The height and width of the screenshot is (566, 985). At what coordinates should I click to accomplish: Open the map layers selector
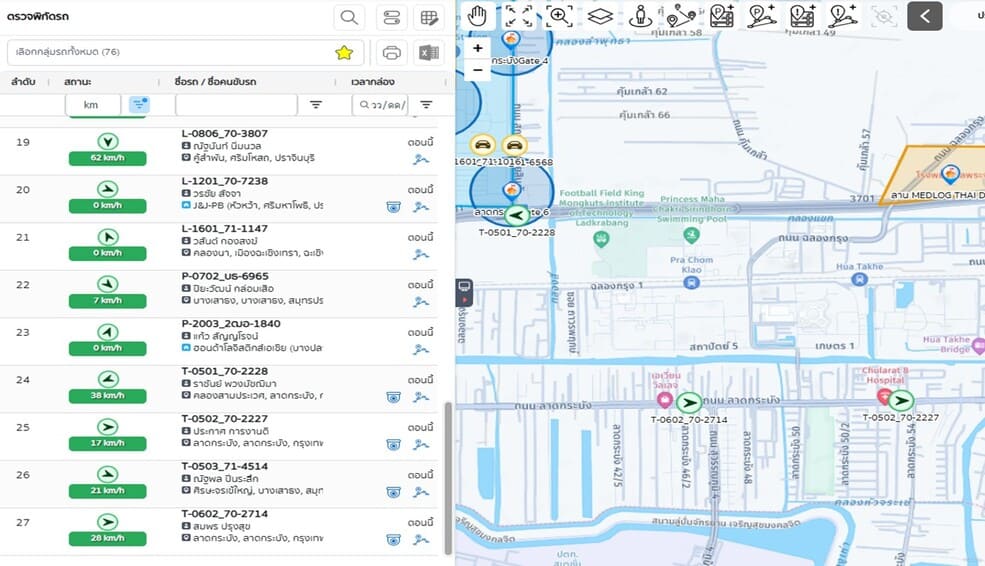click(599, 16)
